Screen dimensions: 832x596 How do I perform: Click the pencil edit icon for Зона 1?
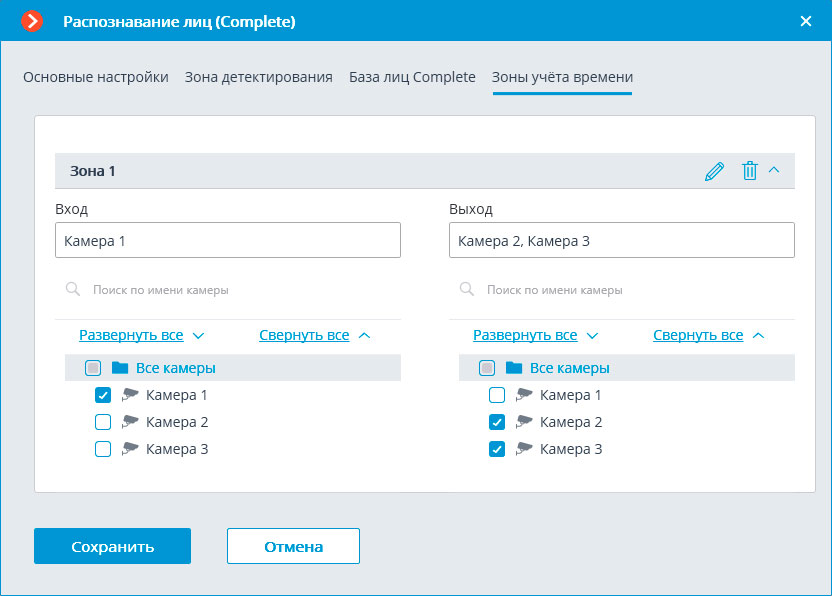(714, 171)
